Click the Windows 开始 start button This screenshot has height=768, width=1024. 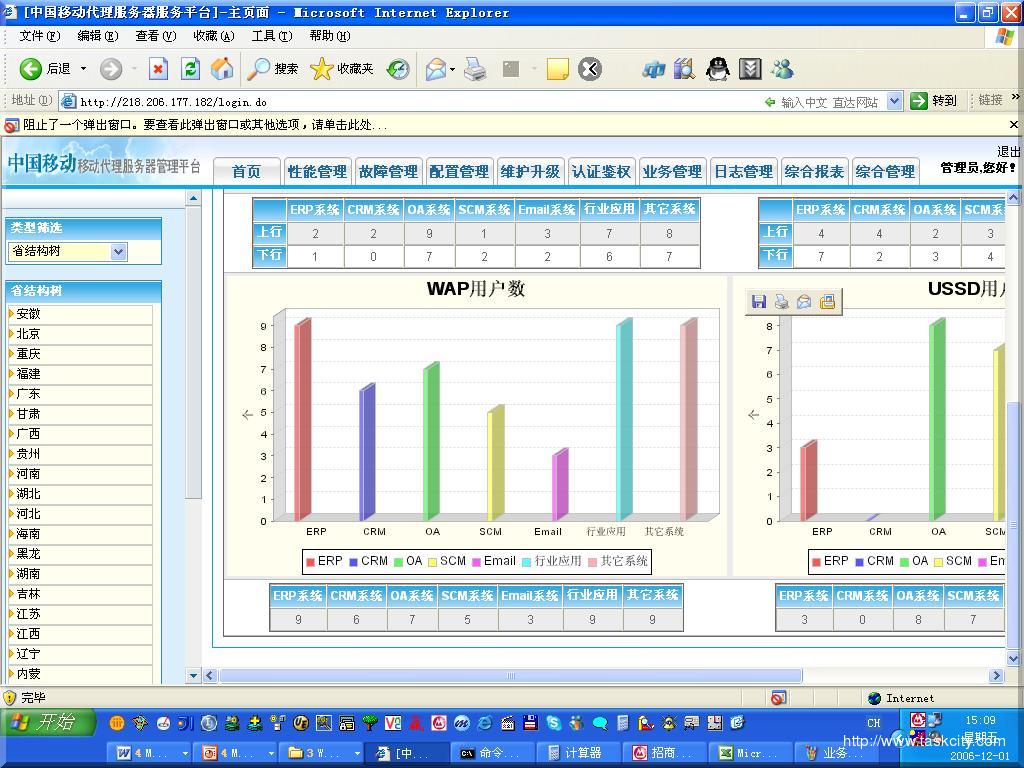[x=48, y=722]
